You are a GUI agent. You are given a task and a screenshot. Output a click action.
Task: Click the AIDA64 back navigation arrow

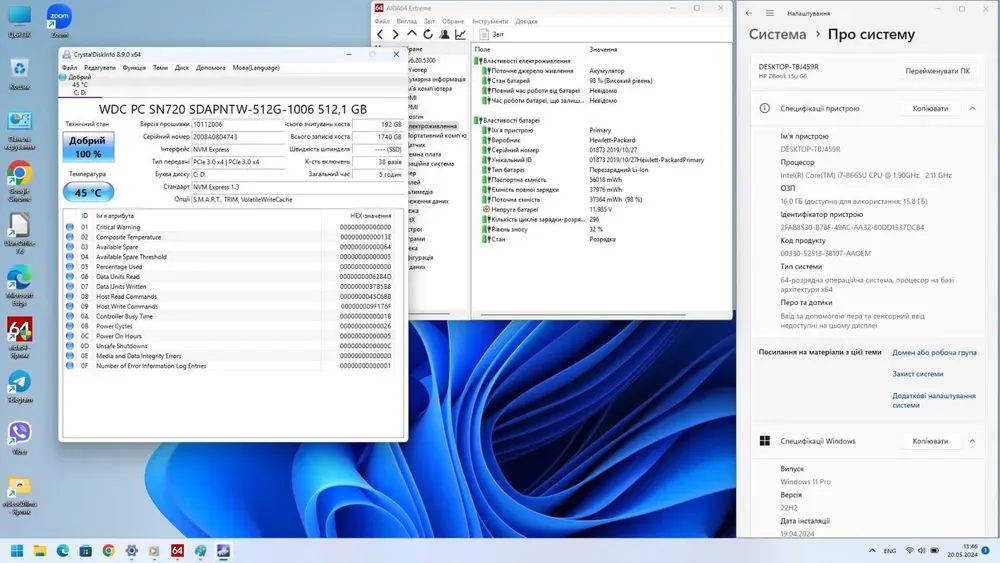pos(380,34)
